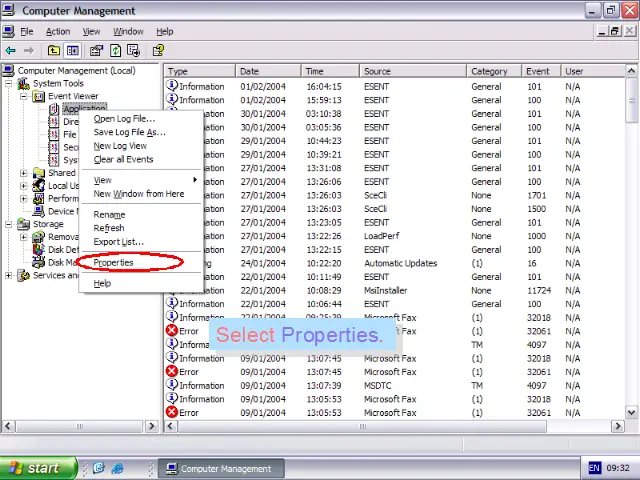This screenshot has height=480, width=640.
Task: Click the MsiInstaller source cell
Action: 385,291
